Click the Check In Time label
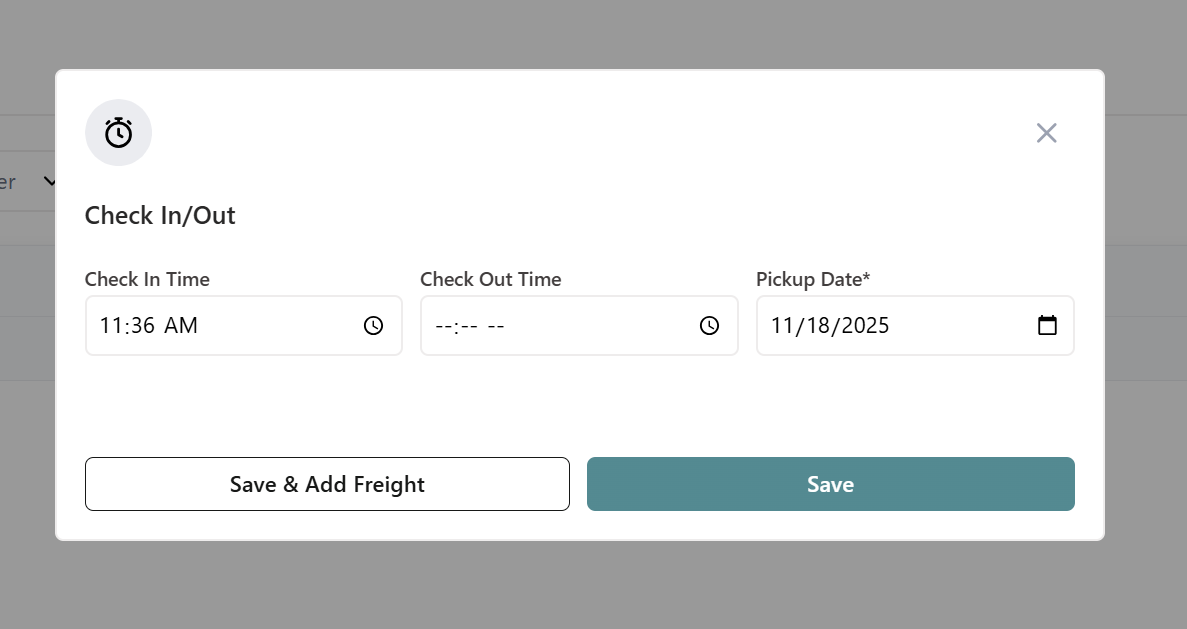This screenshot has width=1187, height=629. pyautogui.click(x=147, y=279)
